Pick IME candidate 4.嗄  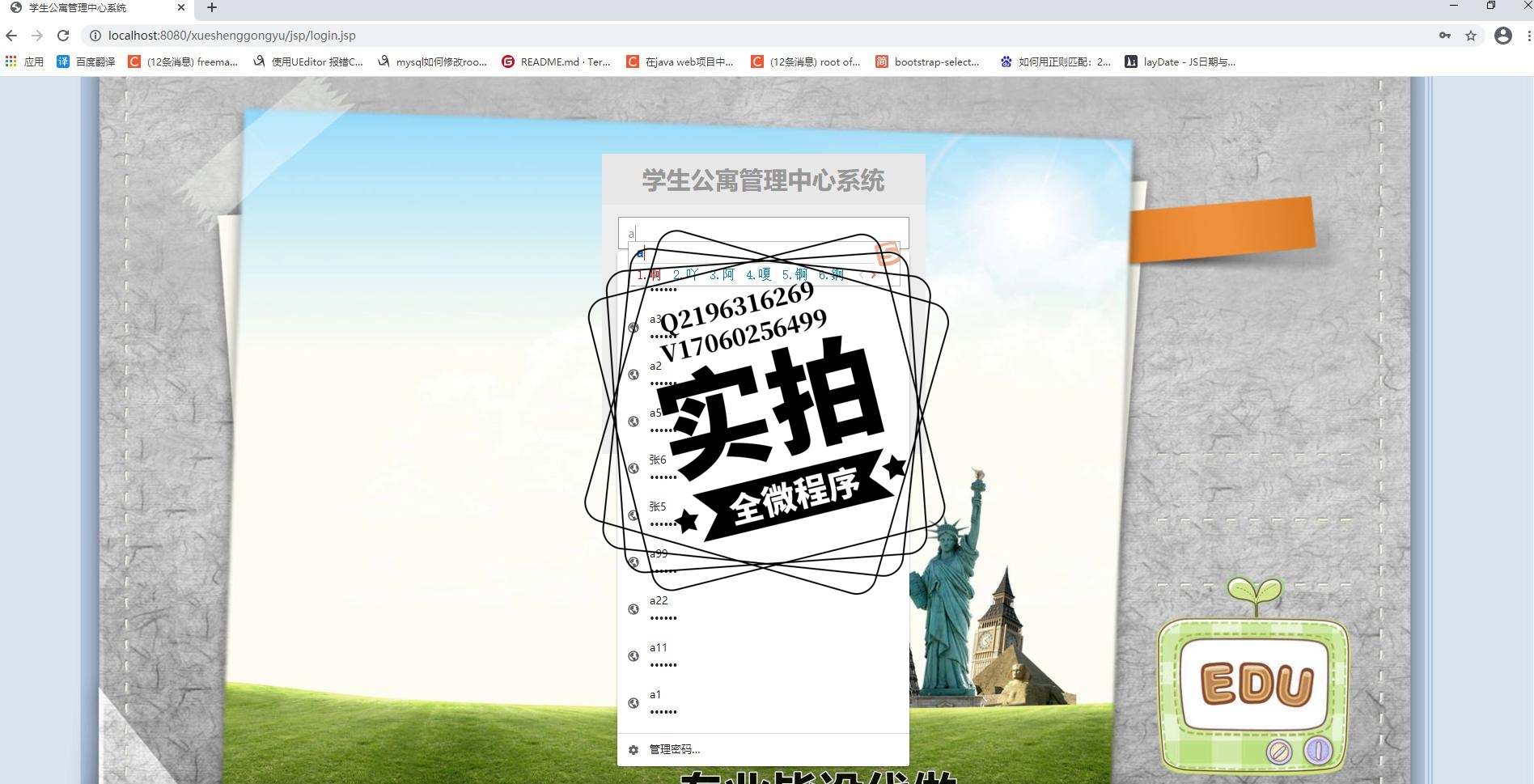tap(758, 275)
